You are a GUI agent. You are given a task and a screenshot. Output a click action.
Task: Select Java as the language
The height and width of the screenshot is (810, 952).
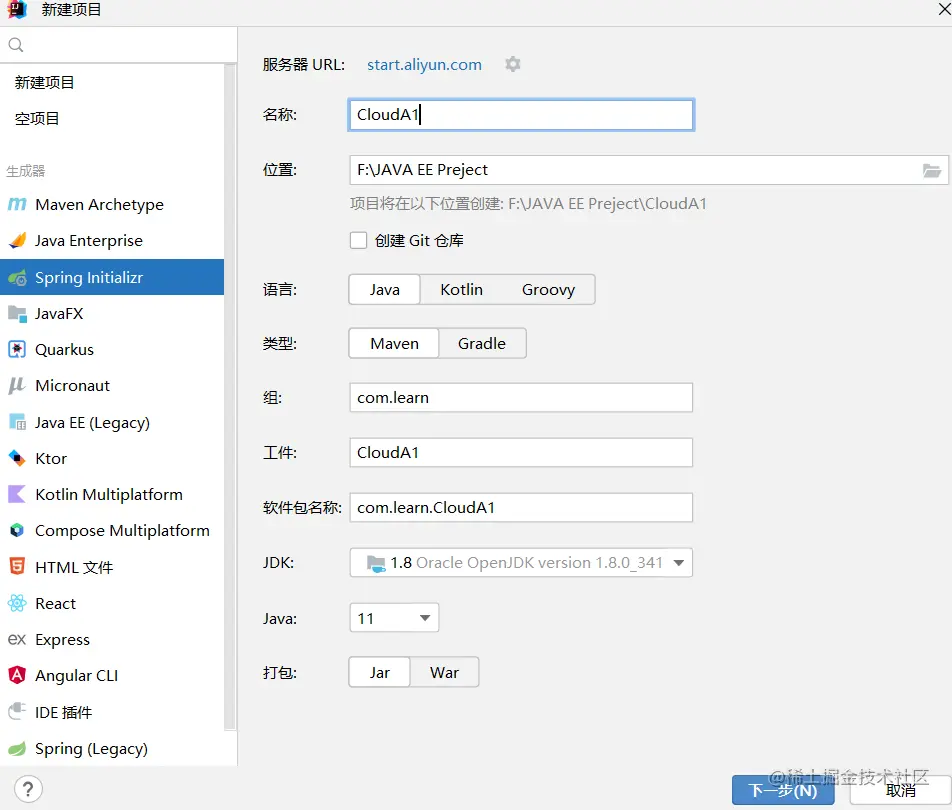coord(384,290)
